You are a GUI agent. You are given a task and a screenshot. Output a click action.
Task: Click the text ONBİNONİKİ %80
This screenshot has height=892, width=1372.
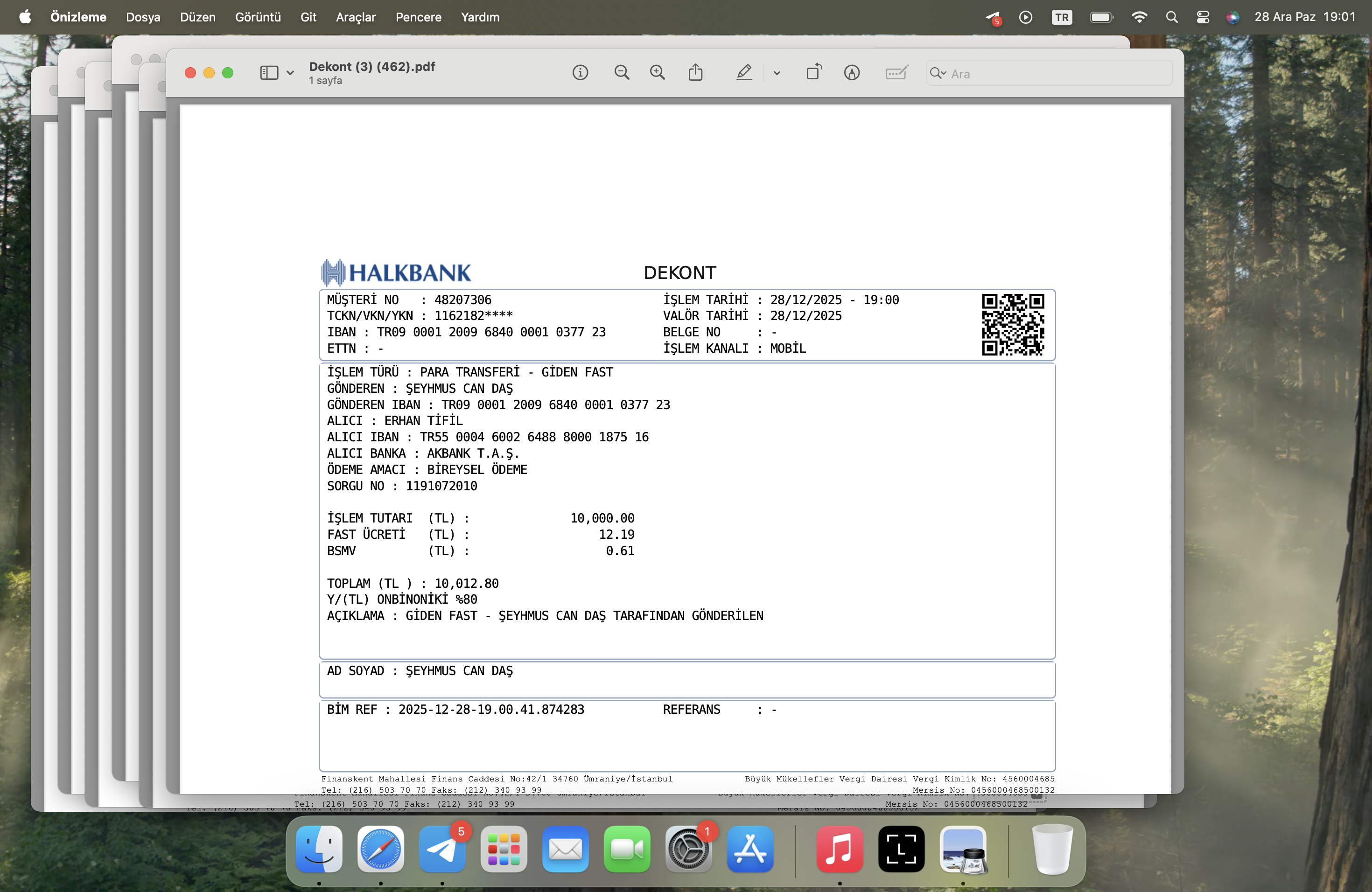click(427, 599)
